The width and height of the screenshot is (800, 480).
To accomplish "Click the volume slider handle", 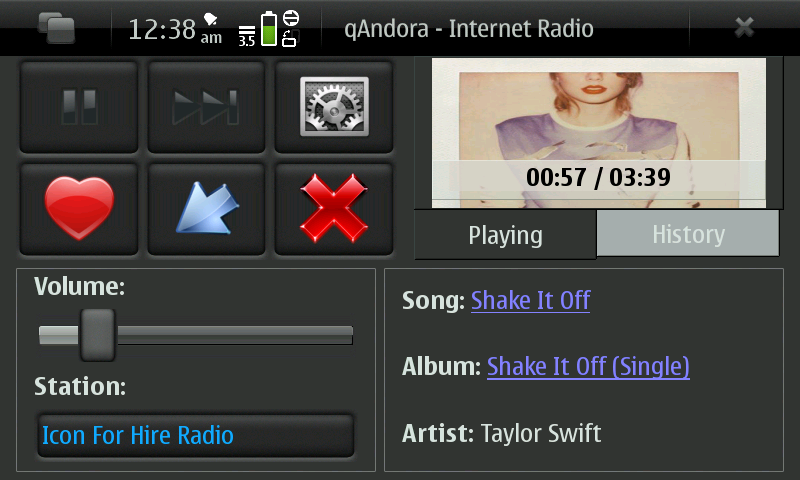I will (x=97, y=335).
